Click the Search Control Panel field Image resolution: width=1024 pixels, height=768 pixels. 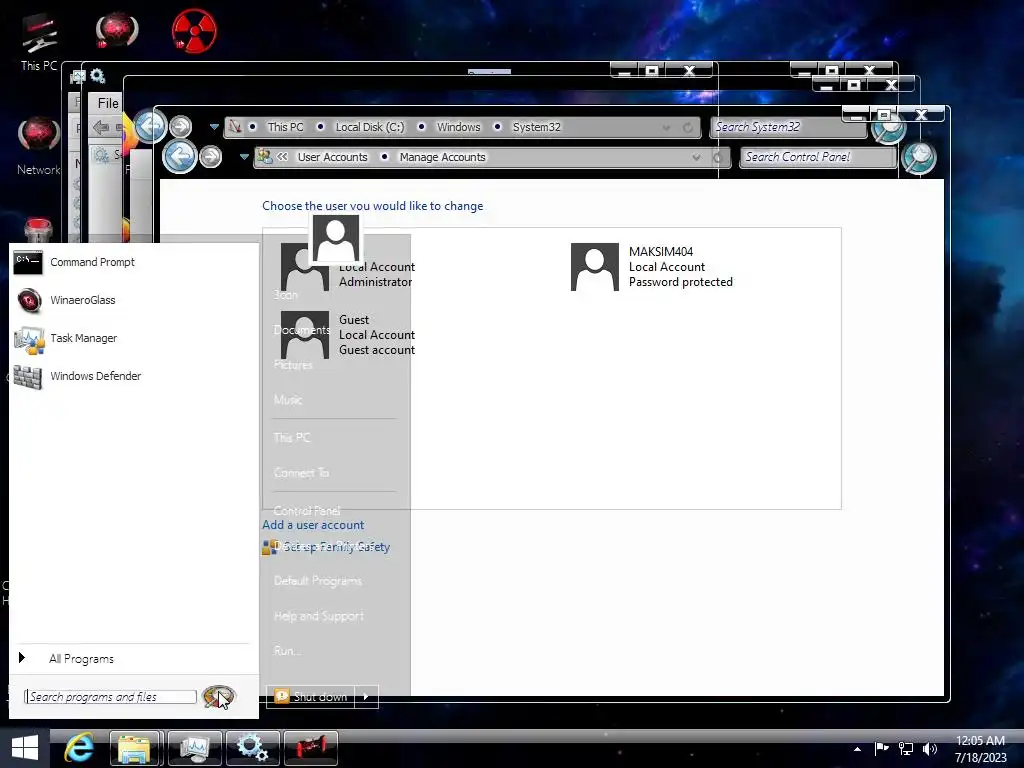pyautogui.click(x=818, y=157)
